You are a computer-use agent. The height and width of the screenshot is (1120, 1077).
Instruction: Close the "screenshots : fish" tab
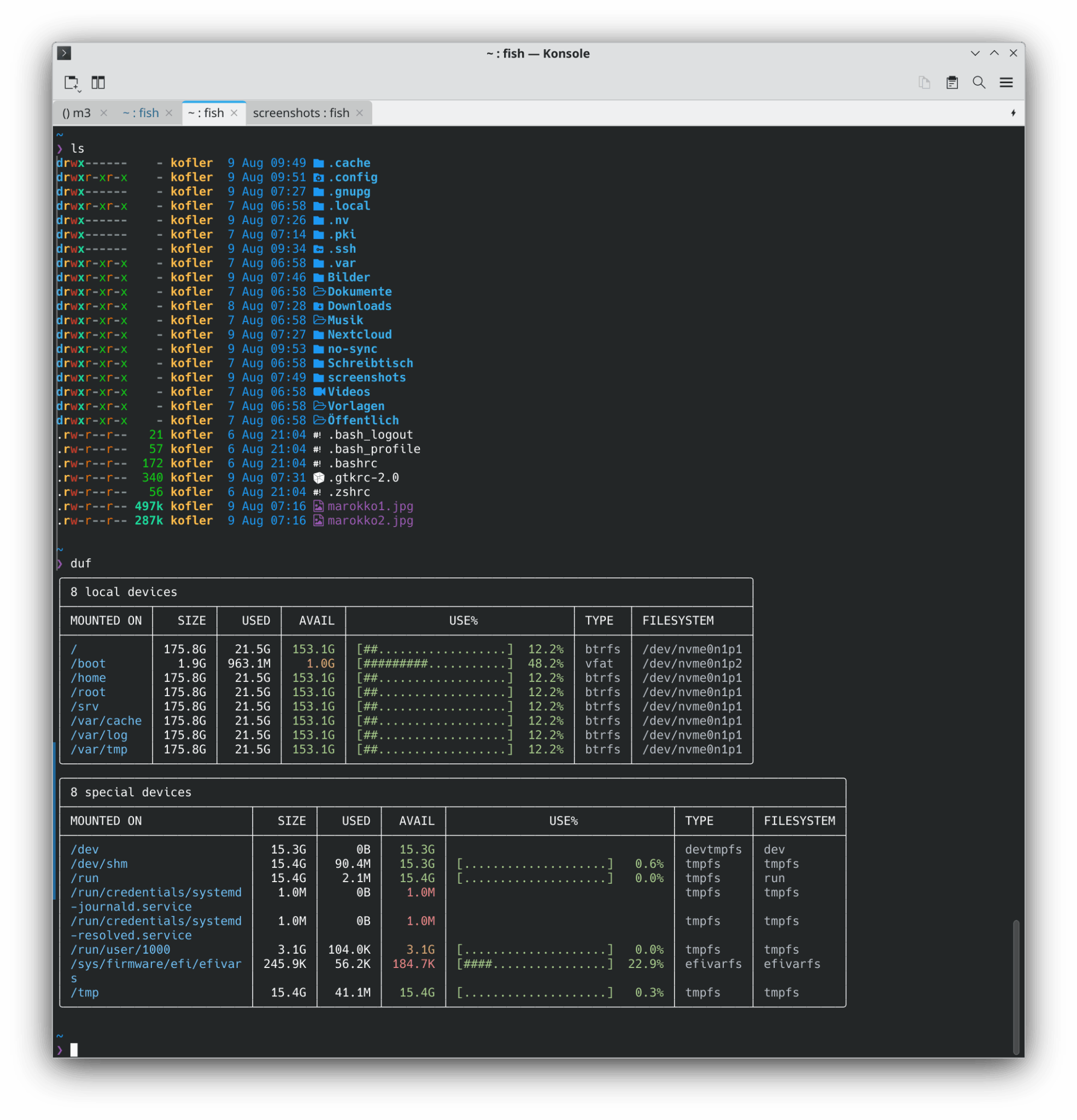point(359,113)
